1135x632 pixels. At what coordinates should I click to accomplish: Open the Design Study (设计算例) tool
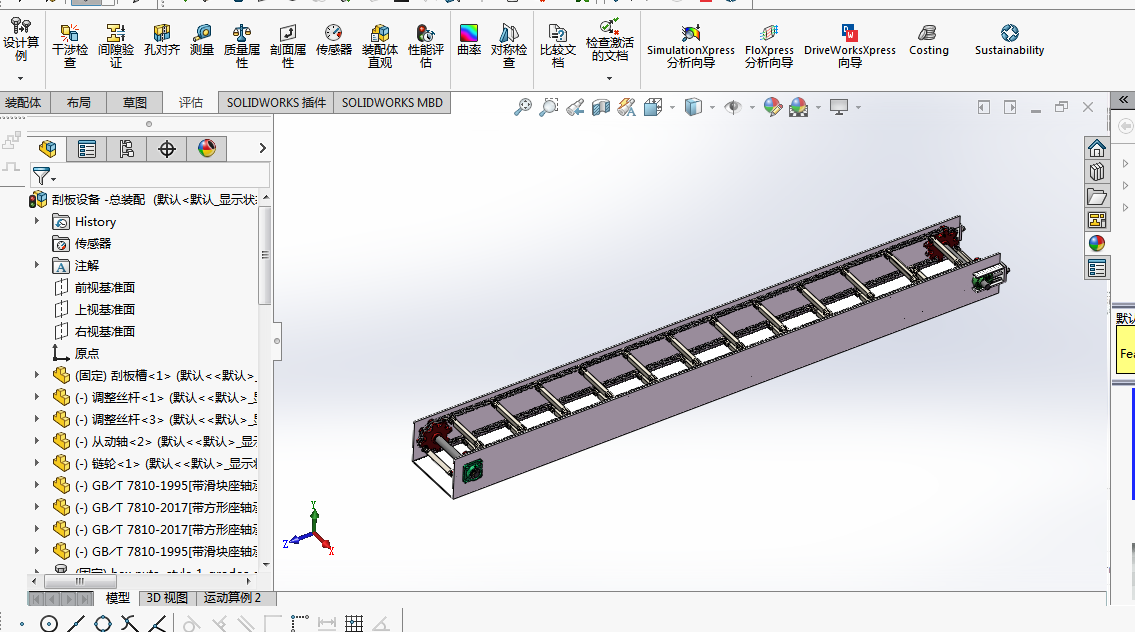coord(21,41)
